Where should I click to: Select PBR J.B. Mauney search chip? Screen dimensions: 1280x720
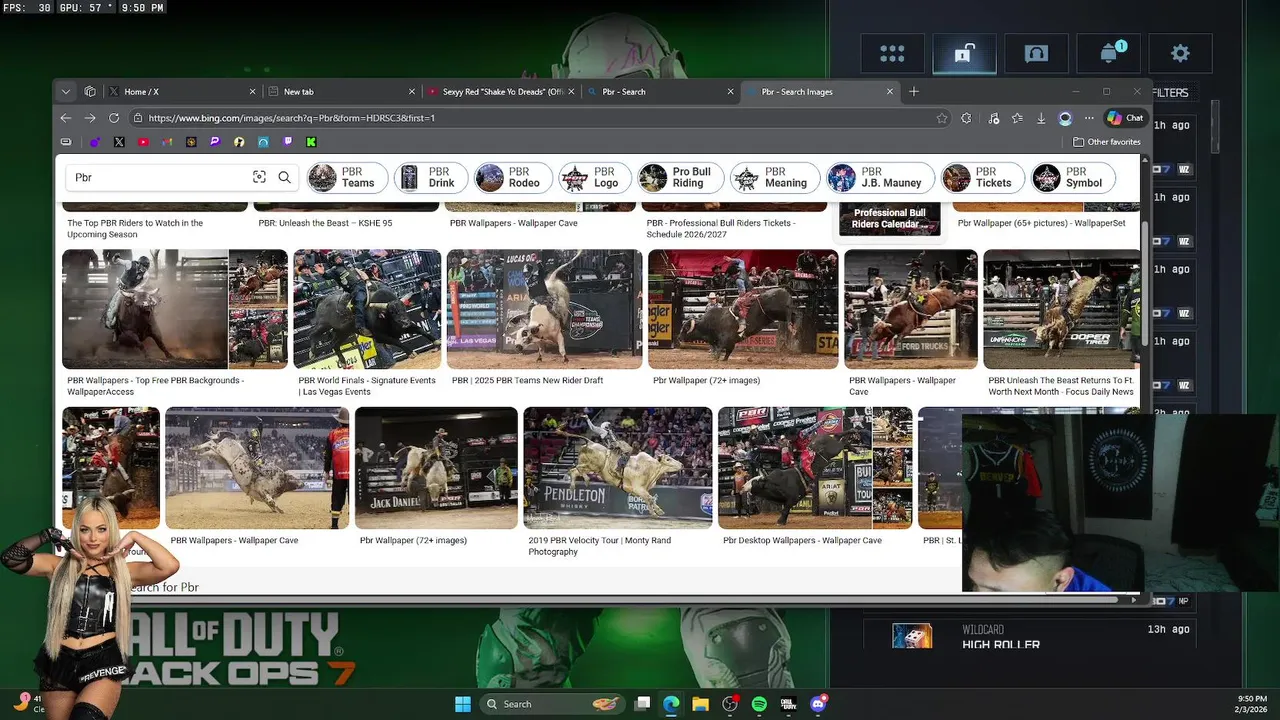pyautogui.click(x=881, y=178)
